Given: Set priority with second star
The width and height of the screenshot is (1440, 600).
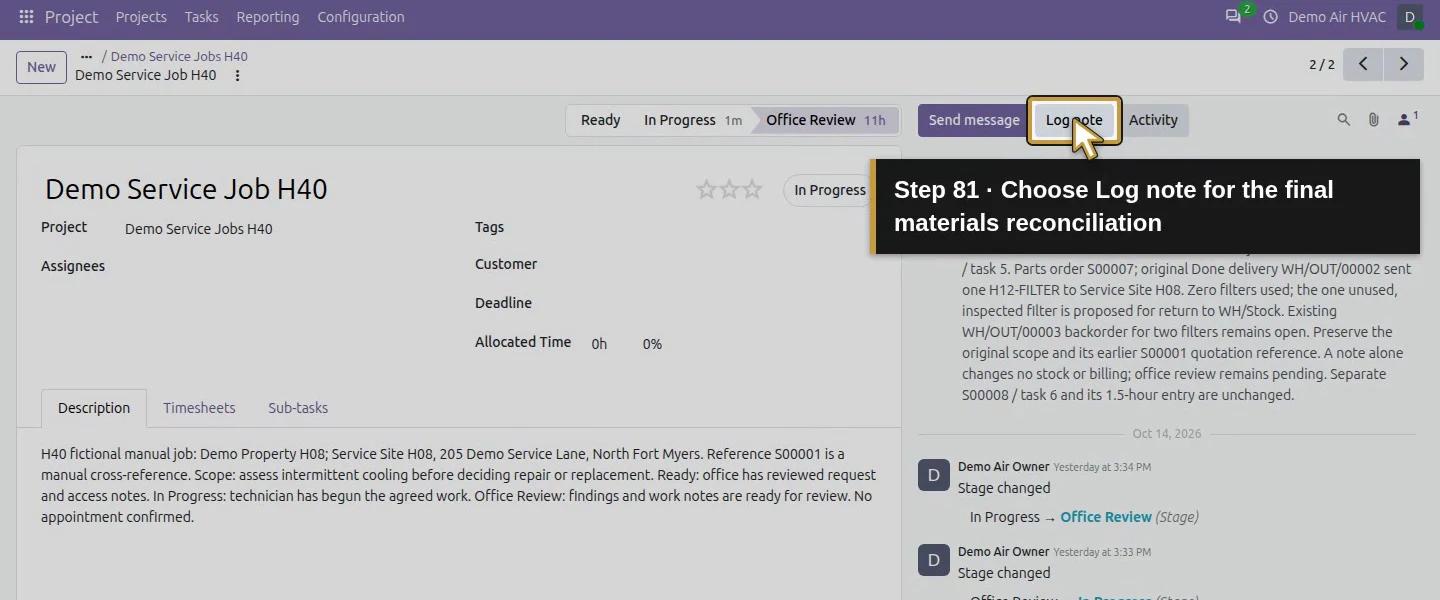Looking at the screenshot, I should click(730, 189).
